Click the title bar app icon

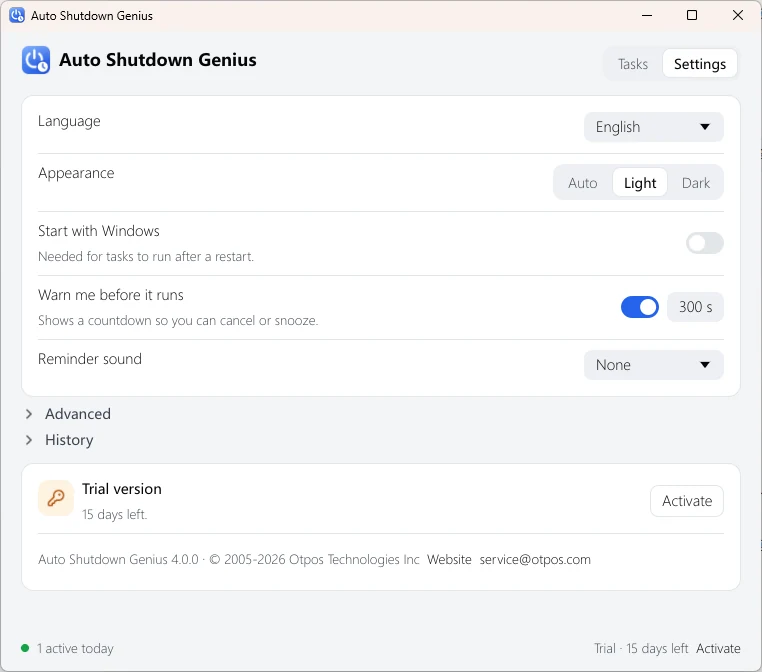(17, 16)
